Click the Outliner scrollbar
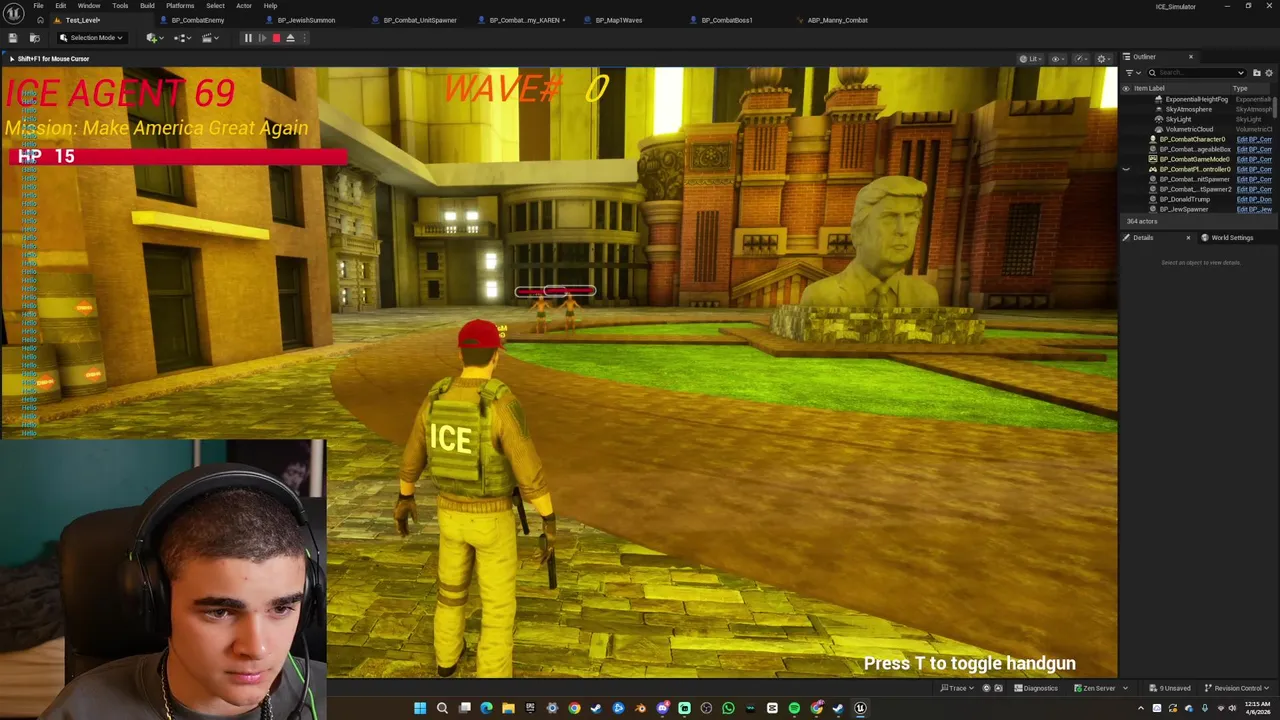 pos(1276,108)
